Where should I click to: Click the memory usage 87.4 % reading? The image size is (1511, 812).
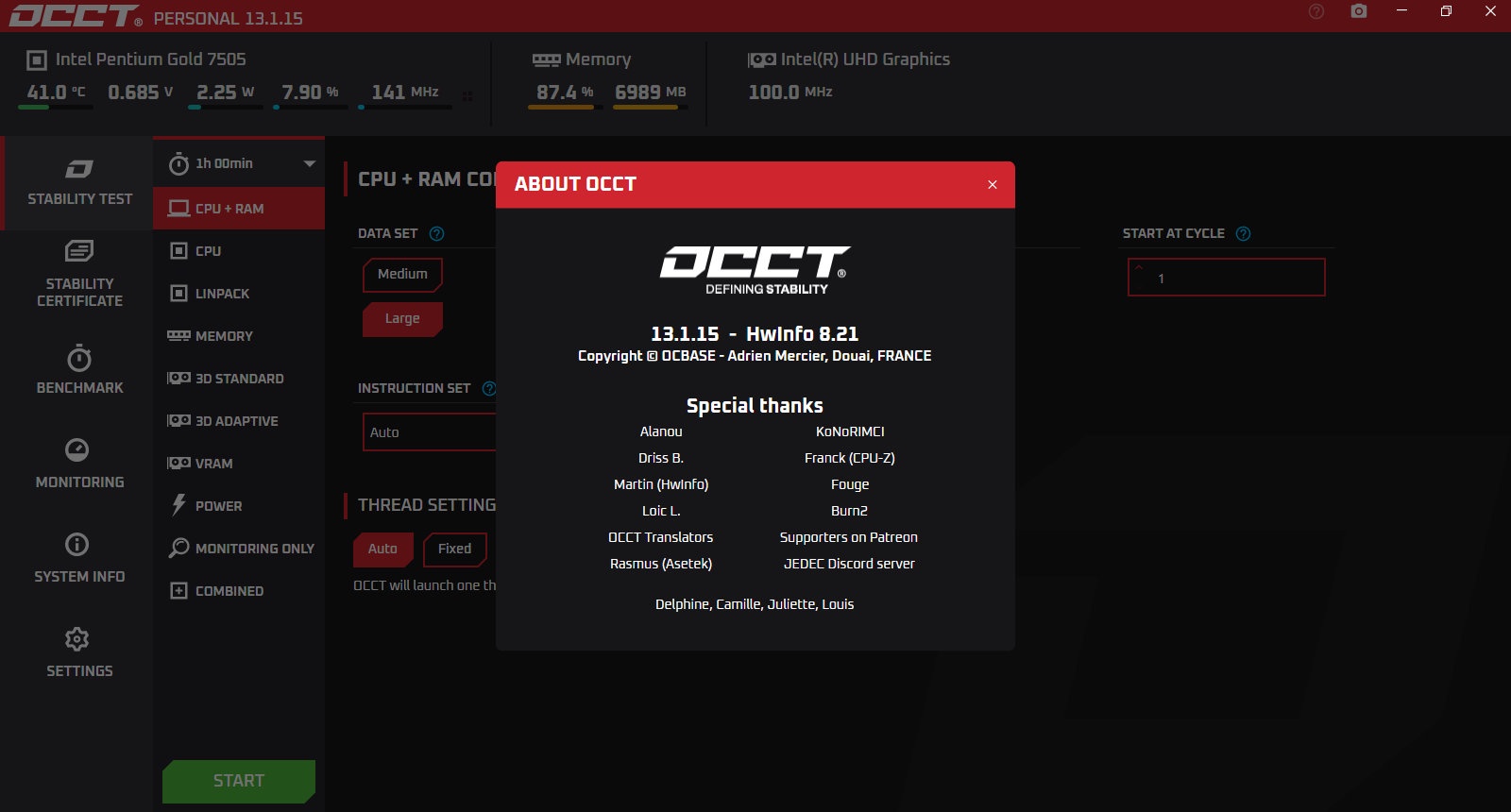coord(565,93)
